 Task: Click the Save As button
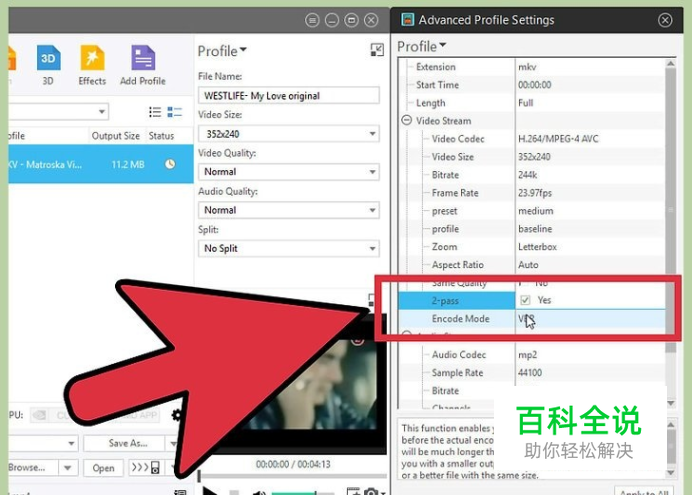click(x=128, y=443)
